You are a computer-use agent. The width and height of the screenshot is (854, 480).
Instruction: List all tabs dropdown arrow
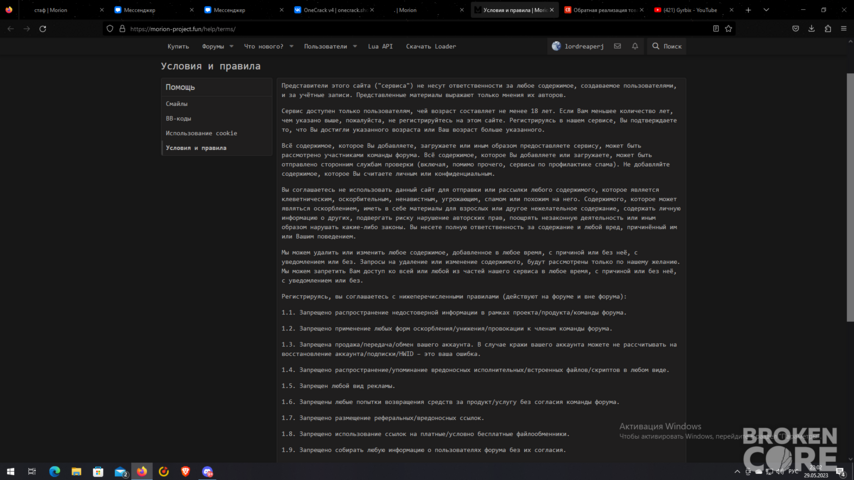pyautogui.click(x=766, y=10)
